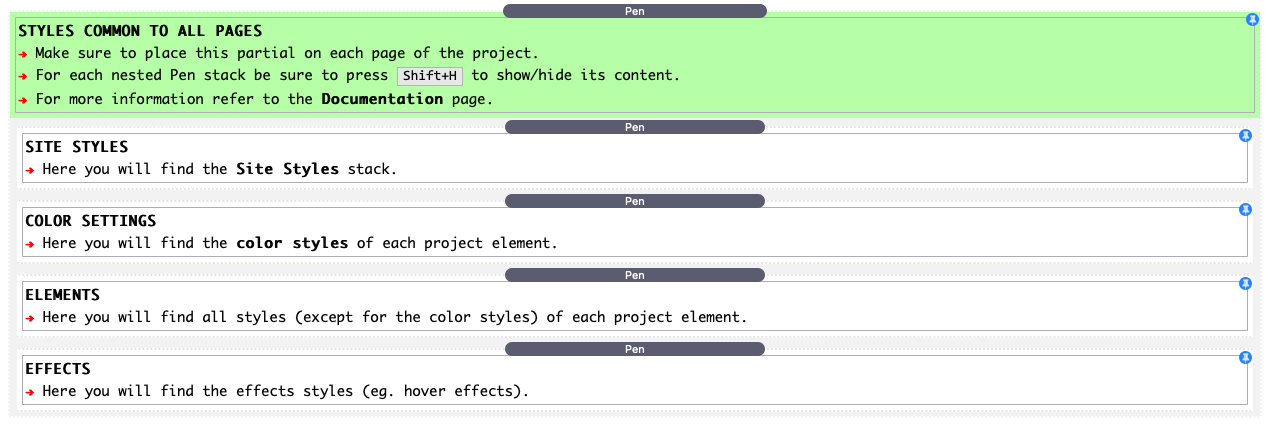Click the ELEMENTS heading
This screenshot has width=1271, height=428.
pyautogui.click(x=62, y=295)
